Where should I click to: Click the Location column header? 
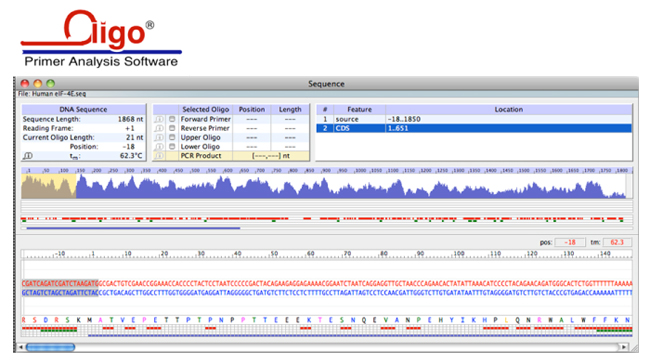pyautogui.click(x=509, y=109)
